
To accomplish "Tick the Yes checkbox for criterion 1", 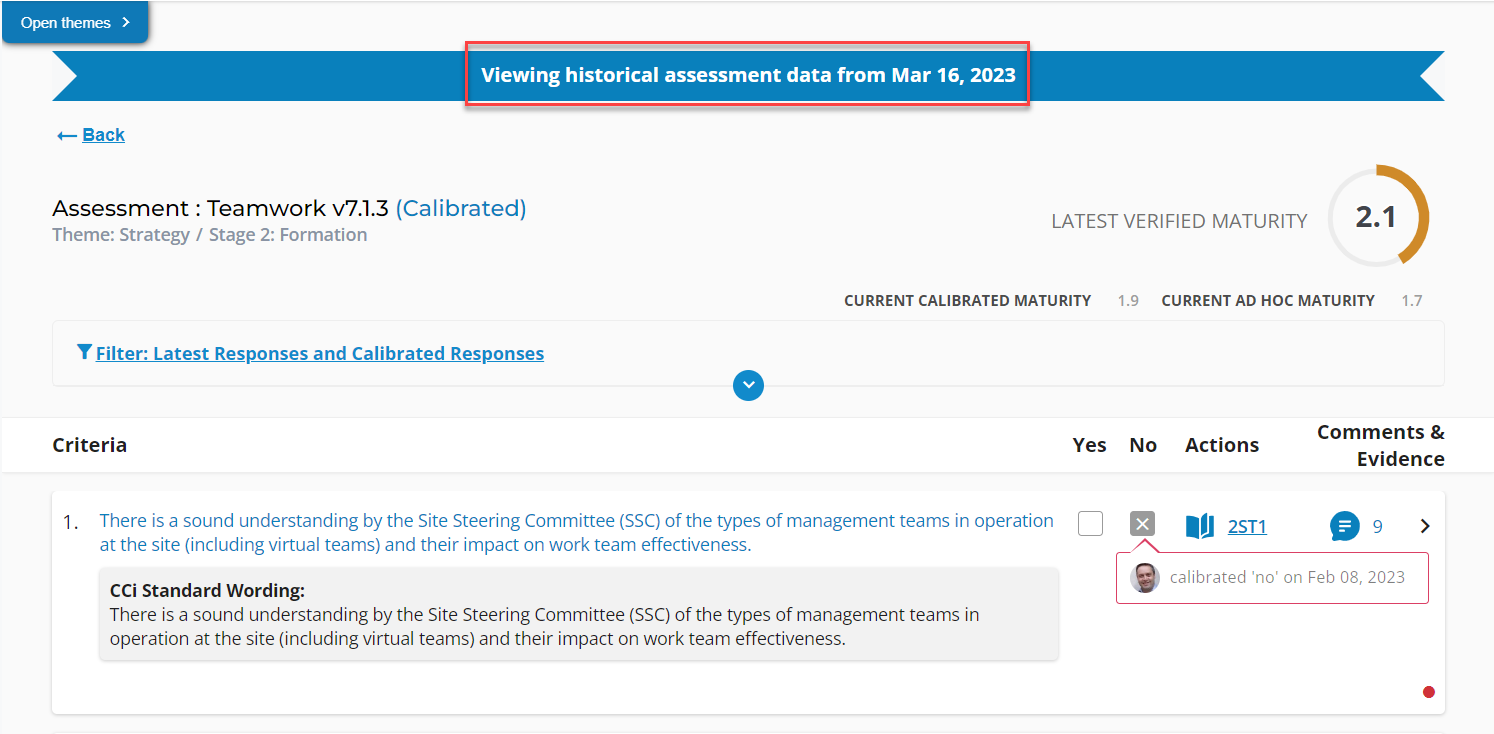I will 1090,524.
